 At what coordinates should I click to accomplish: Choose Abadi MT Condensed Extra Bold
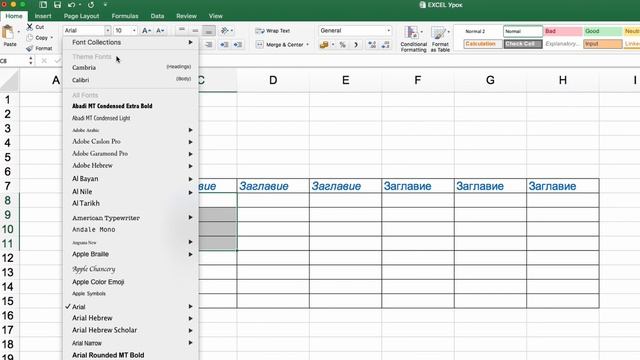pyautogui.click(x=131, y=106)
